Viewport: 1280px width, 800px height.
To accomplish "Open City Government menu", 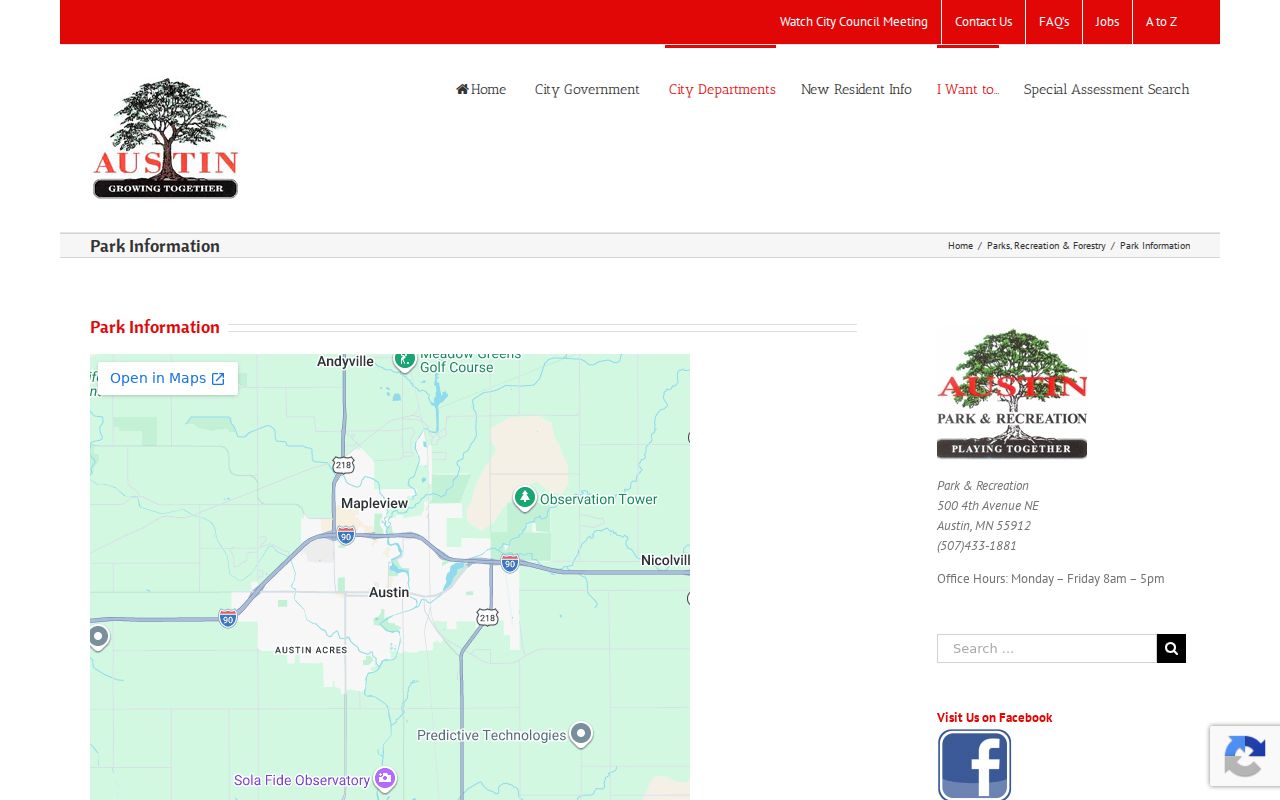I will click(x=587, y=89).
